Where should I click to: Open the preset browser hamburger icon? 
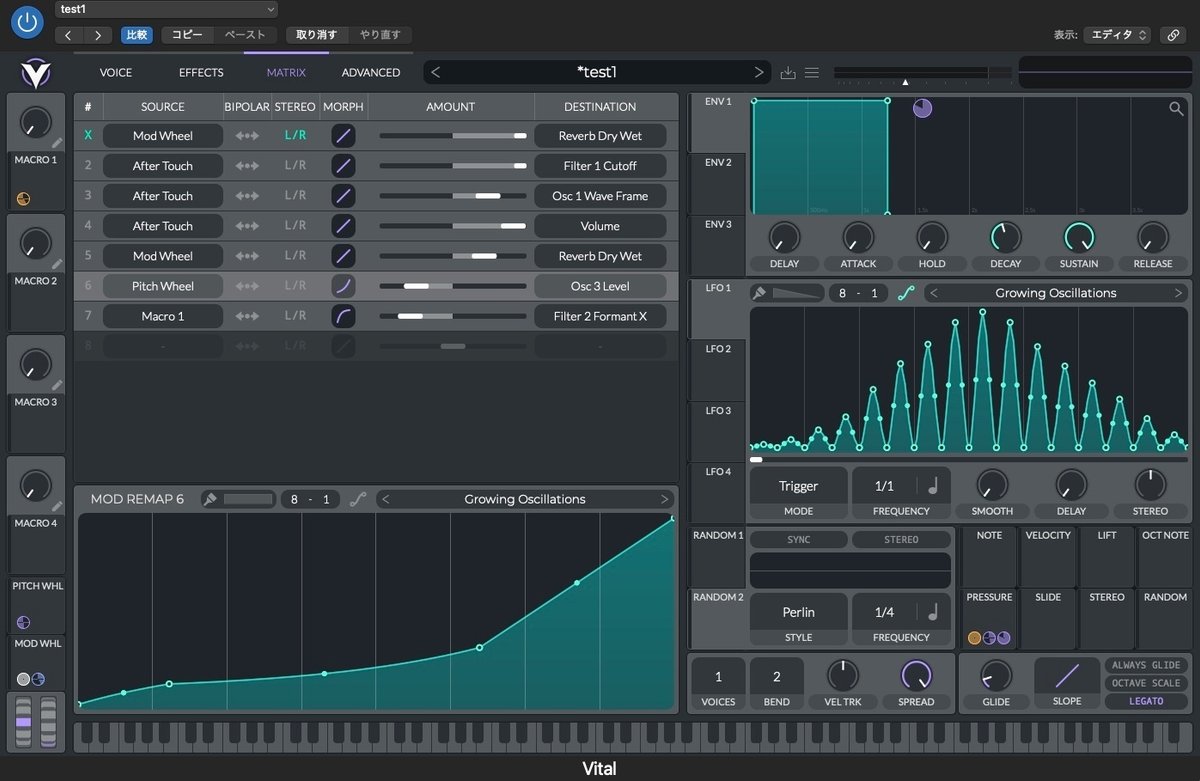coord(812,72)
